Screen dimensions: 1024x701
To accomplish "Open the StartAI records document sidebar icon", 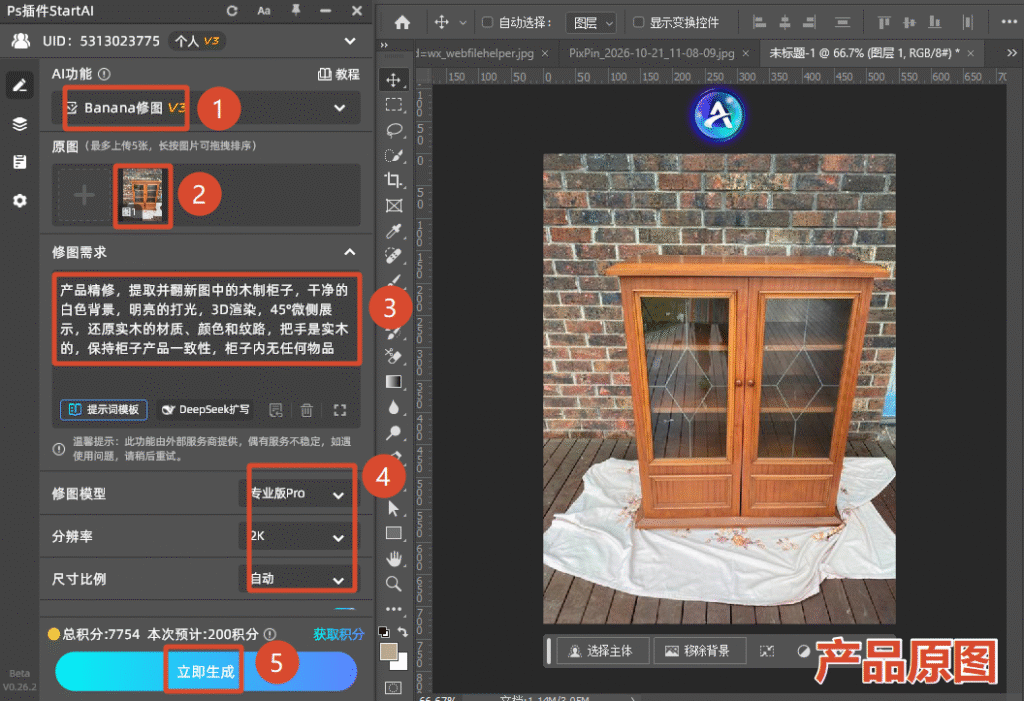I will coord(20,162).
